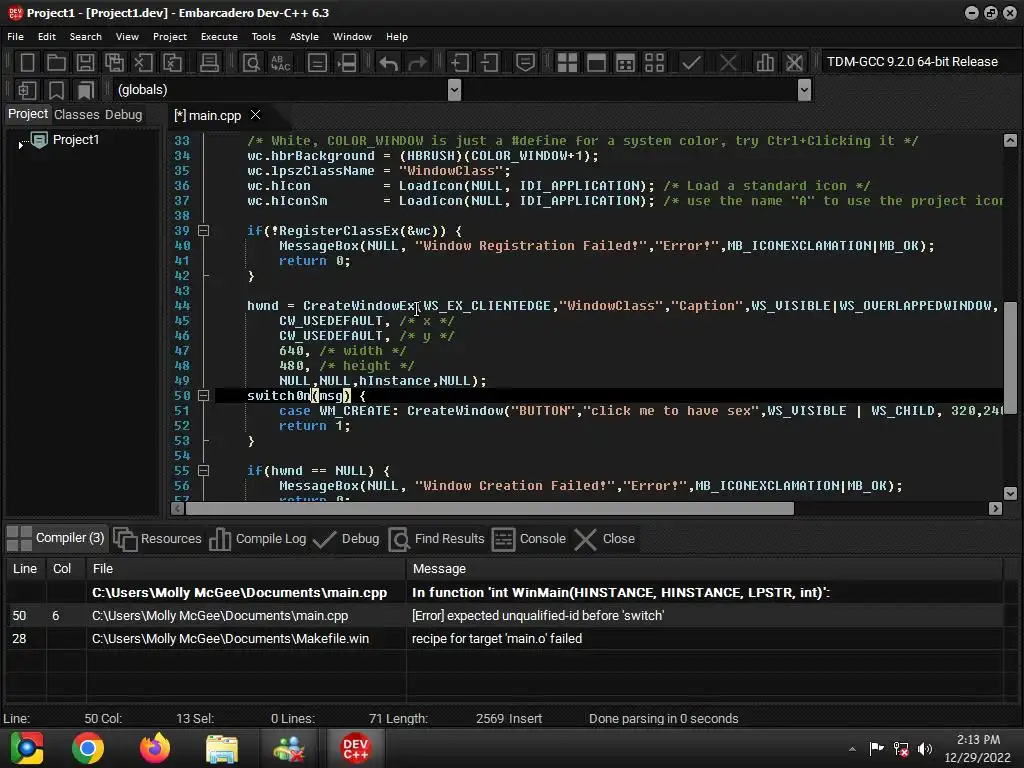
Task: Open the Find Results bottom tab
Action: (x=437, y=539)
